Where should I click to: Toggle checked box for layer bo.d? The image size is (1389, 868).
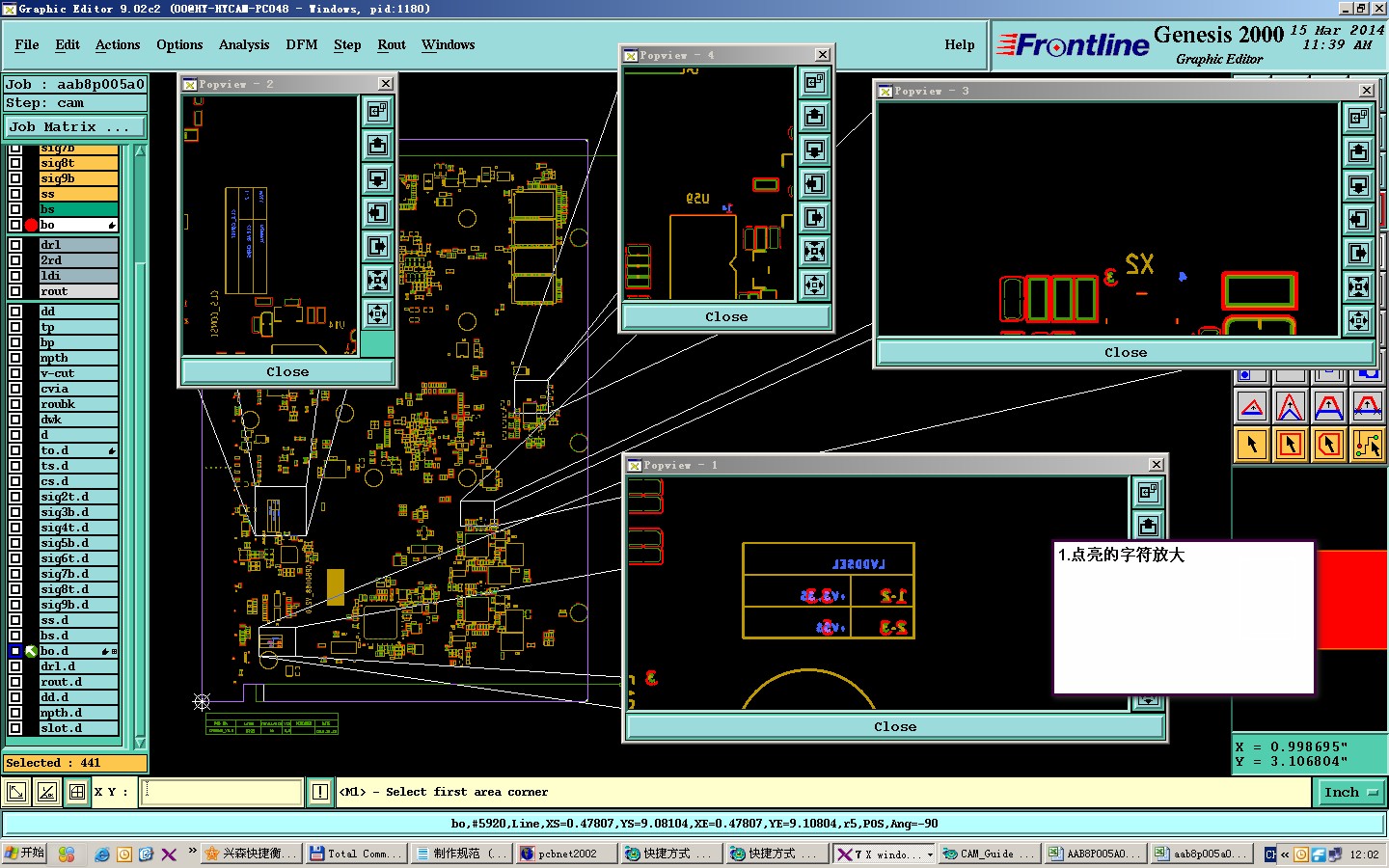(x=14, y=651)
